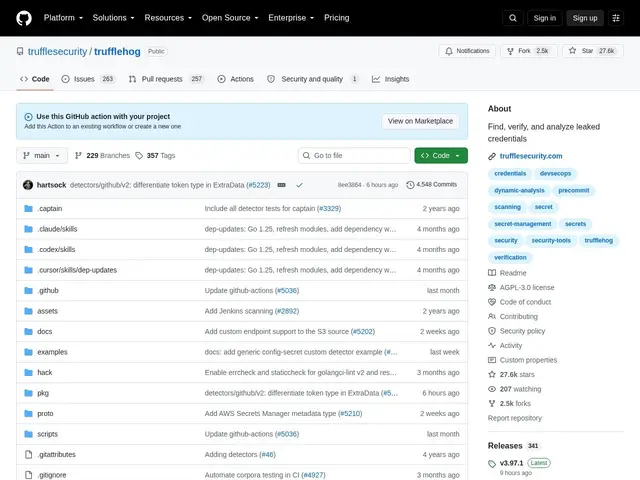Open the trufflesecurity owner link
This screenshot has width=640, height=480.
coord(57,51)
